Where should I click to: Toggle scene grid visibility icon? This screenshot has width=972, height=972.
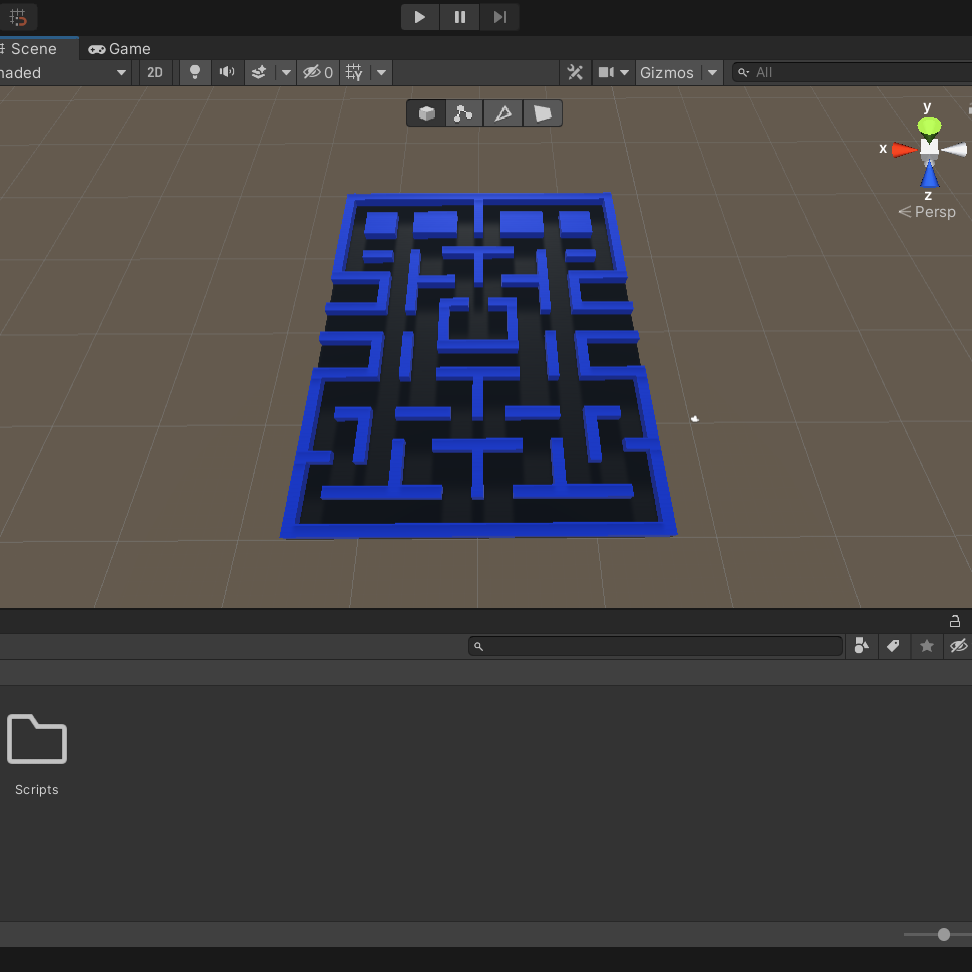(354, 73)
